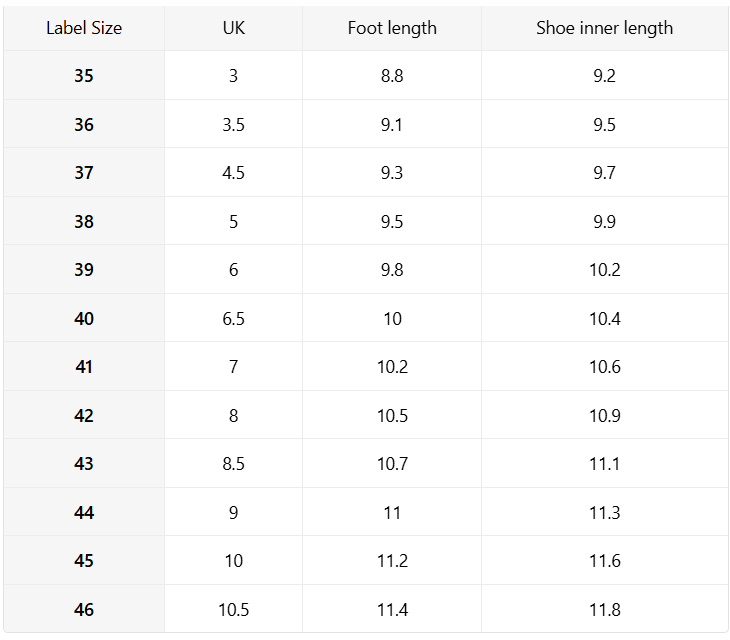
Task: Select UK size 10.5 cell
Action: click(x=233, y=610)
